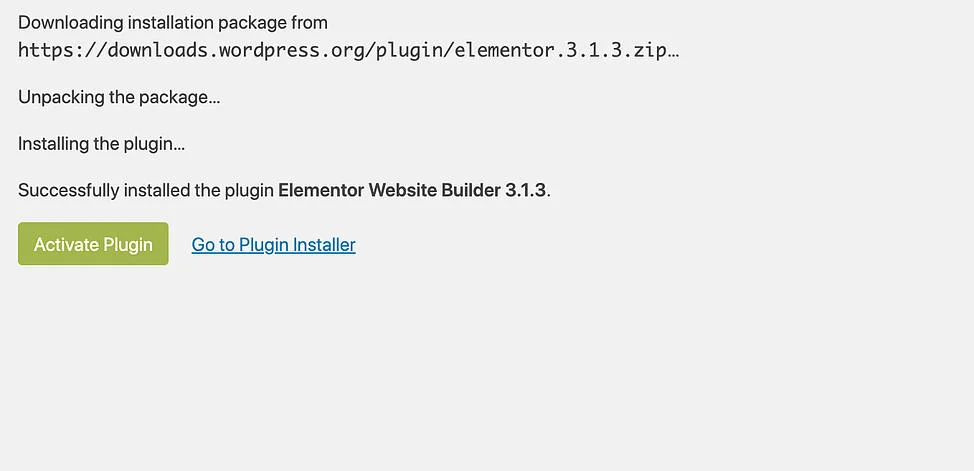Screen dimensions: 974x471
Task: Click 'https://' at the start of the URL
Action: coord(63,50)
